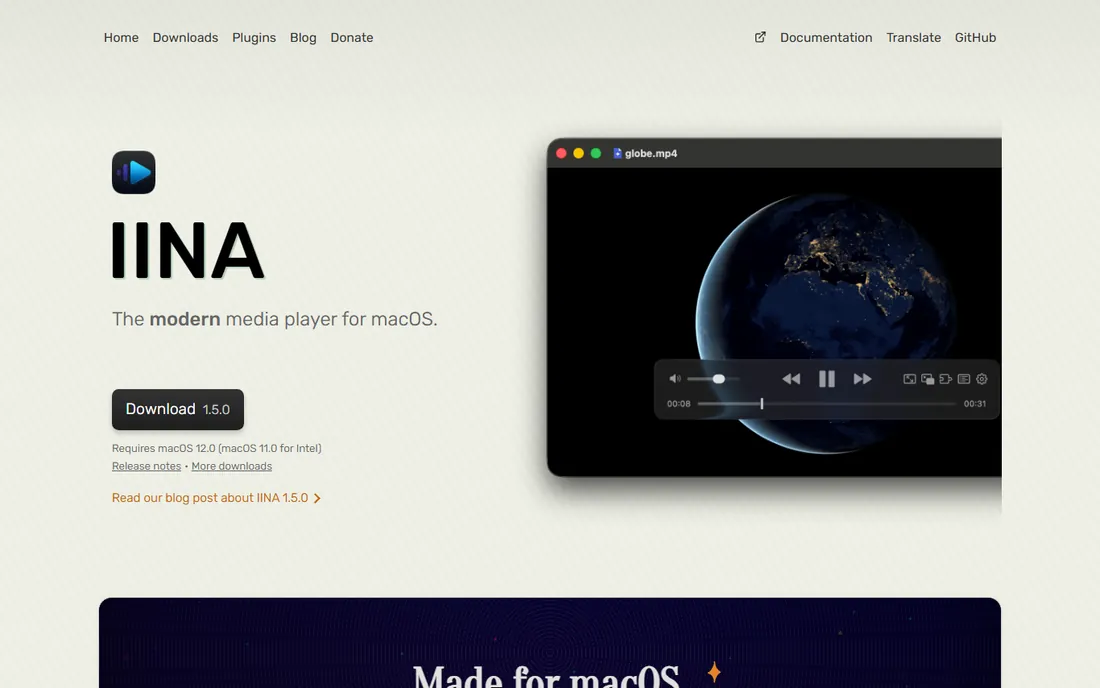Image resolution: width=1100 pixels, height=688 pixels.
Task: Open the Downloads nav item
Action: 185,37
